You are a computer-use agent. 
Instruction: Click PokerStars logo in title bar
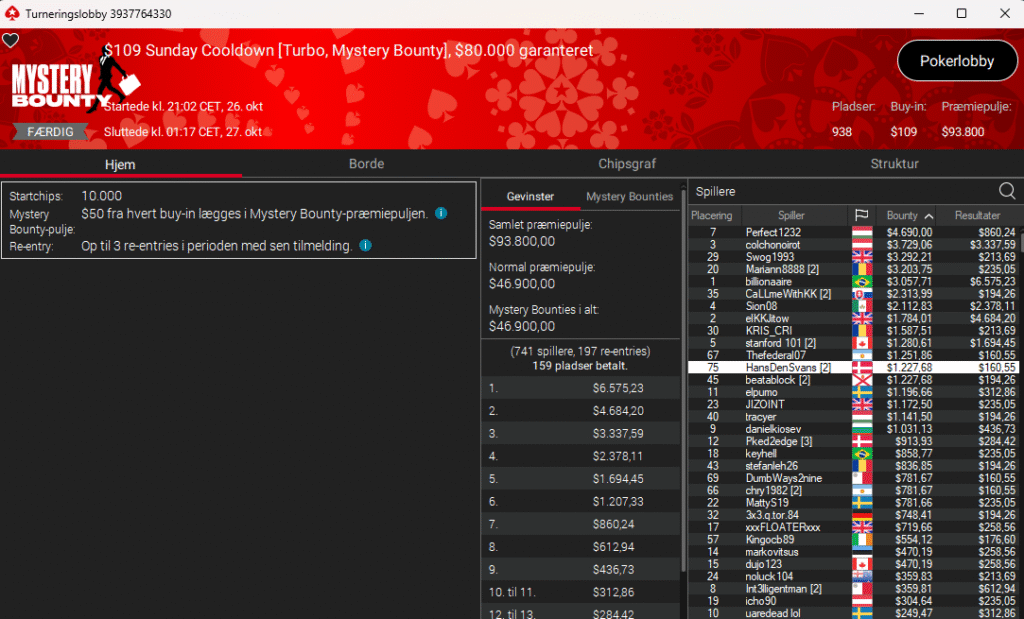point(11,13)
